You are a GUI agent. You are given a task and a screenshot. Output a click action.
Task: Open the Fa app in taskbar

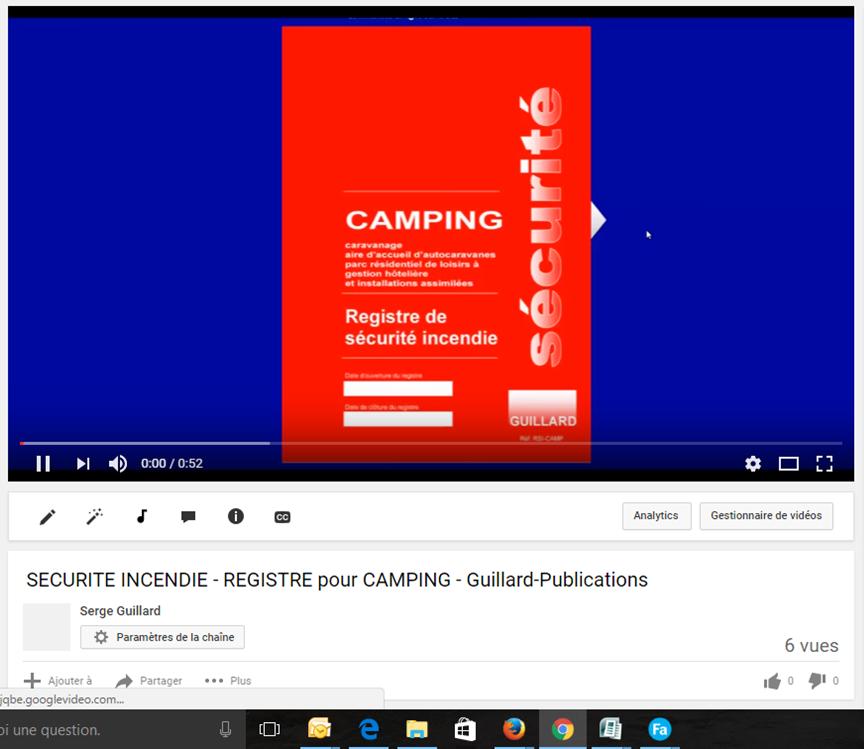click(x=660, y=729)
